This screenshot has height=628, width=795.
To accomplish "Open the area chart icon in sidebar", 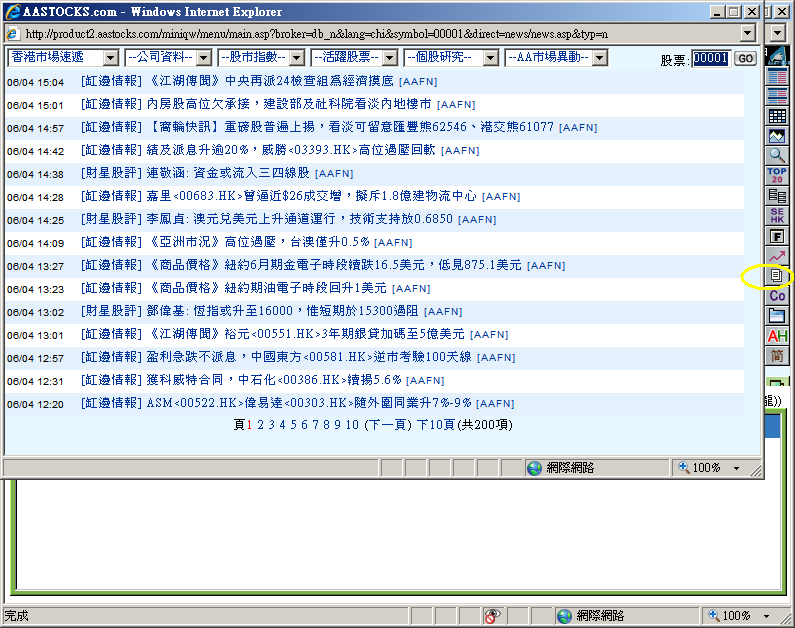I will (x=777, y=136).
